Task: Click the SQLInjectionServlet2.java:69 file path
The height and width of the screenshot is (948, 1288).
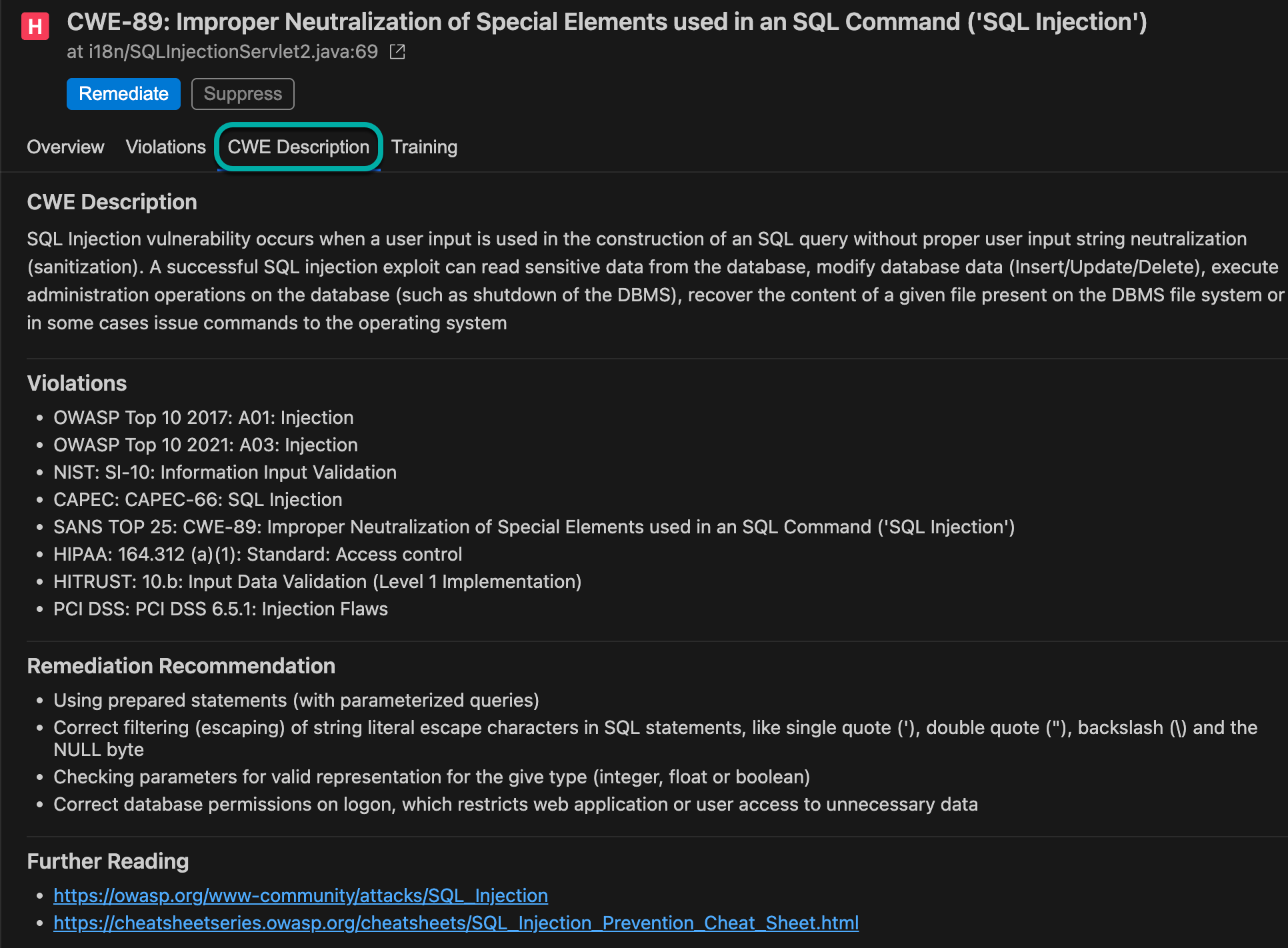Action: click(223, 51)
